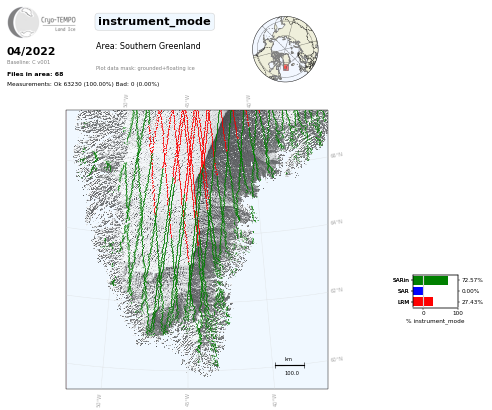Select the LRM legend label
492x410 pixels.
[x=403, y=302]
